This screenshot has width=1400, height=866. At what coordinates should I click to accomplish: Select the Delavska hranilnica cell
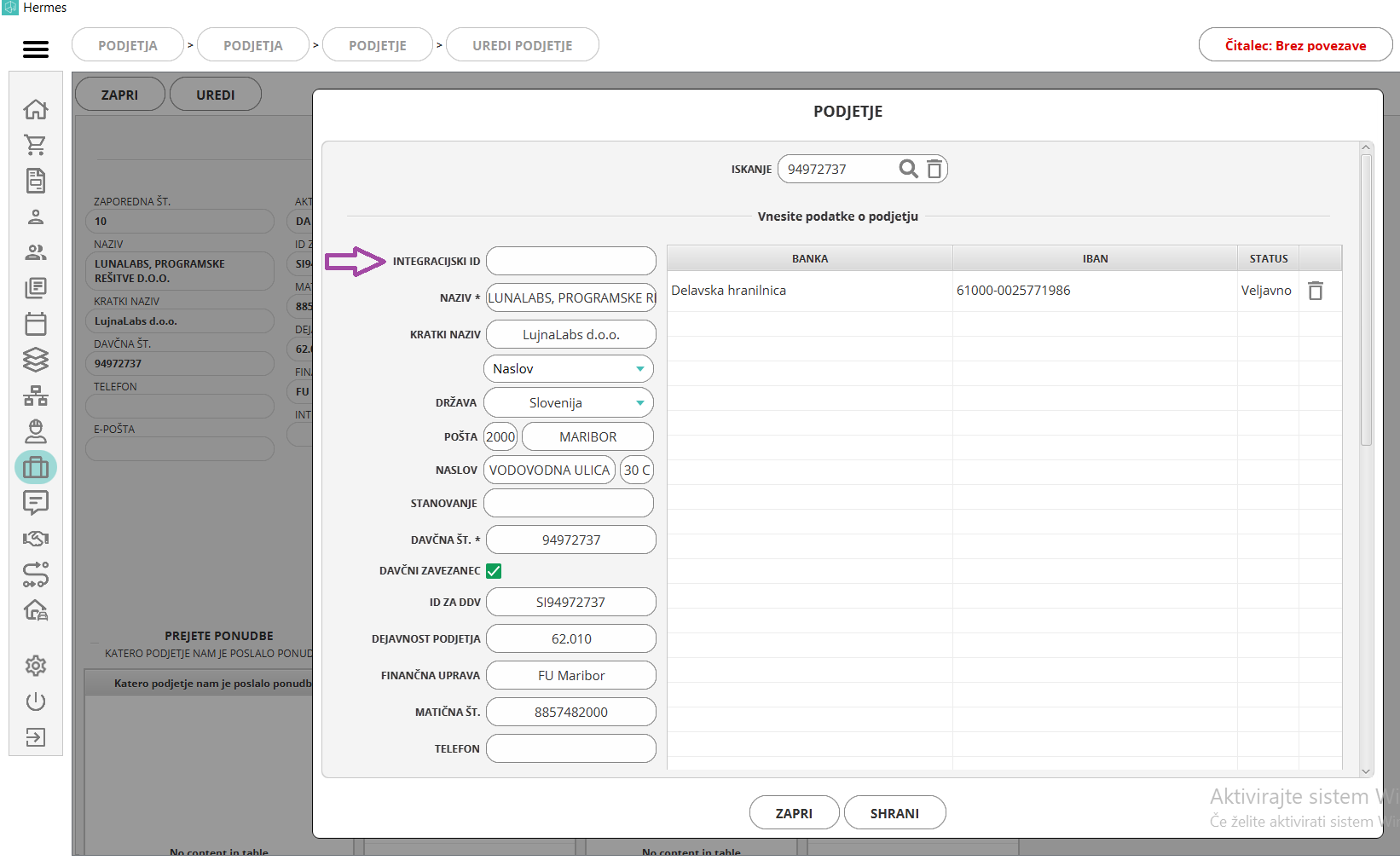coord(810,291)
